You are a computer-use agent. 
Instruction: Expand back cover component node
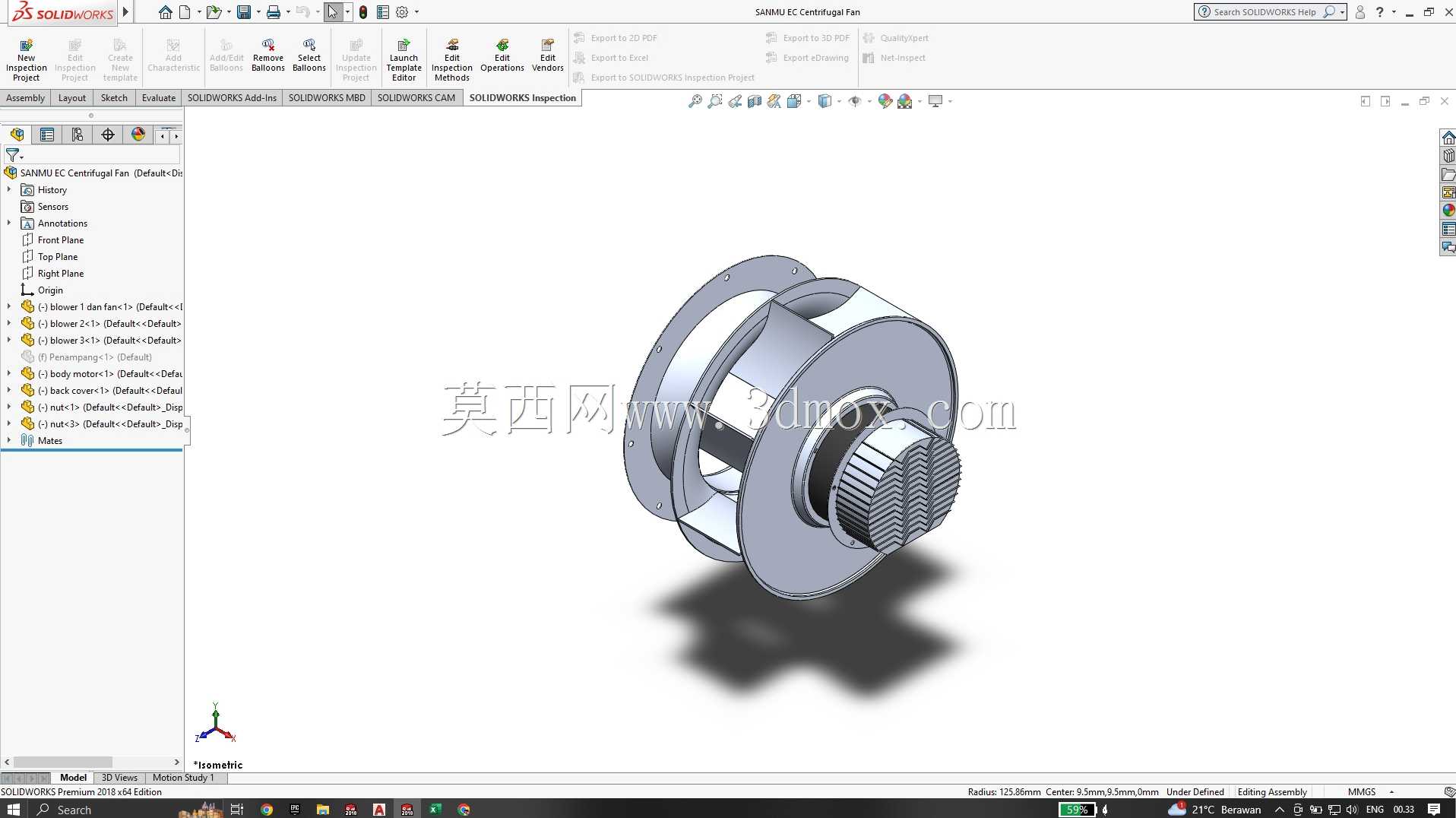click(x=9, y=390)
